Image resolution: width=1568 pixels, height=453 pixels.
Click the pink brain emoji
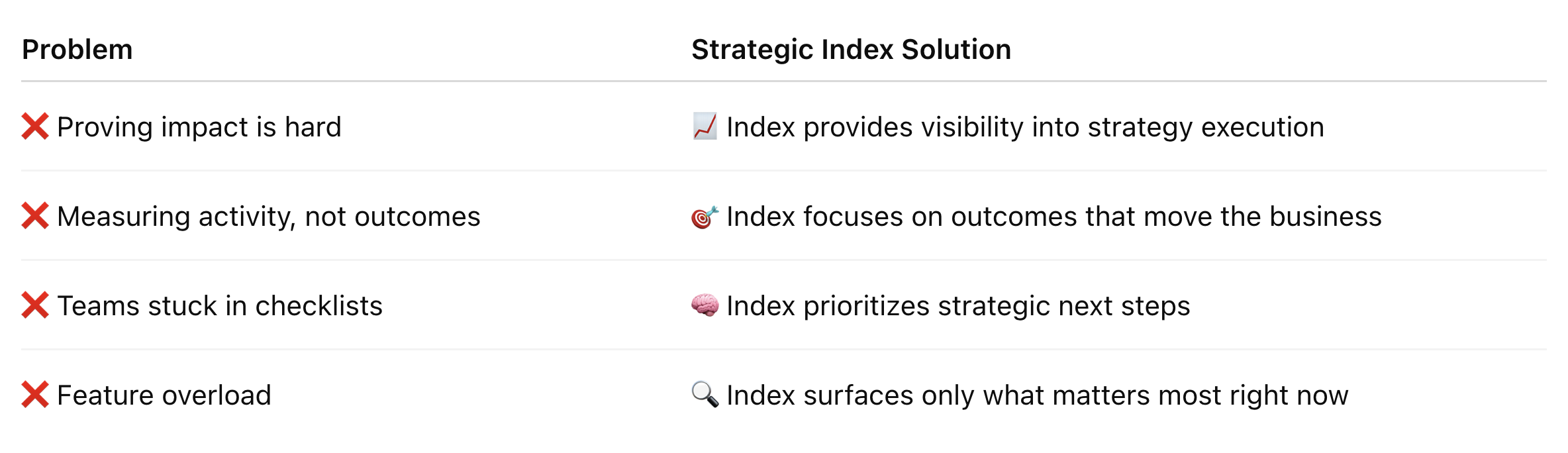[705, 305]
